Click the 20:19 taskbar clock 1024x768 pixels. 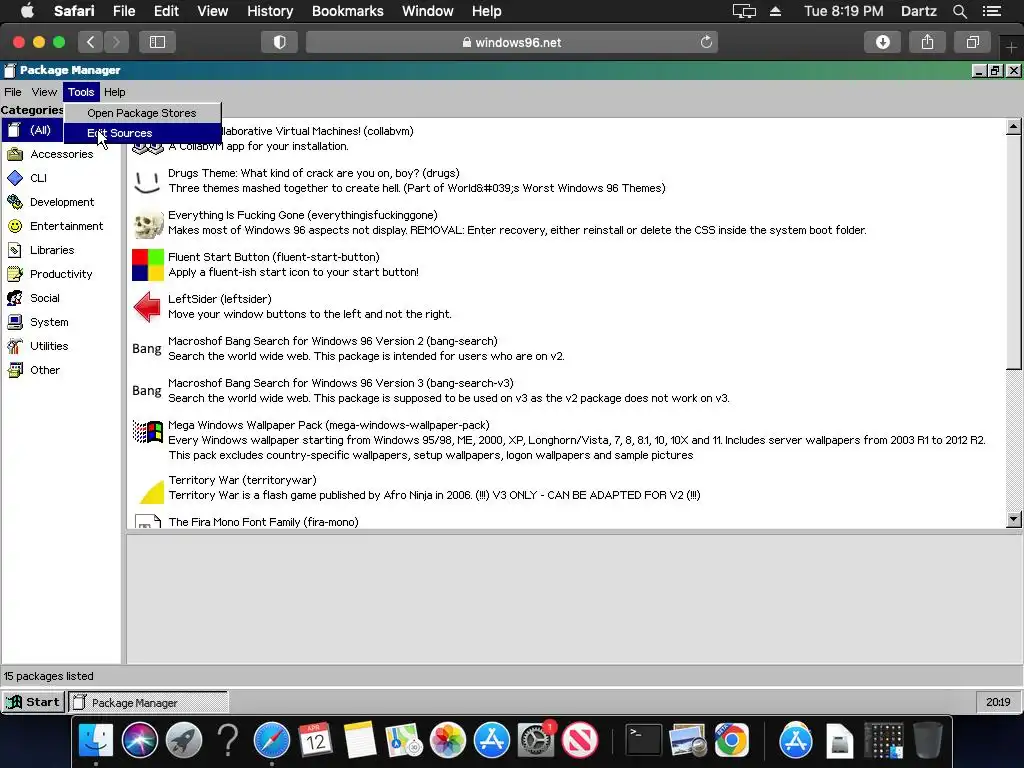[x=998, y=702]
